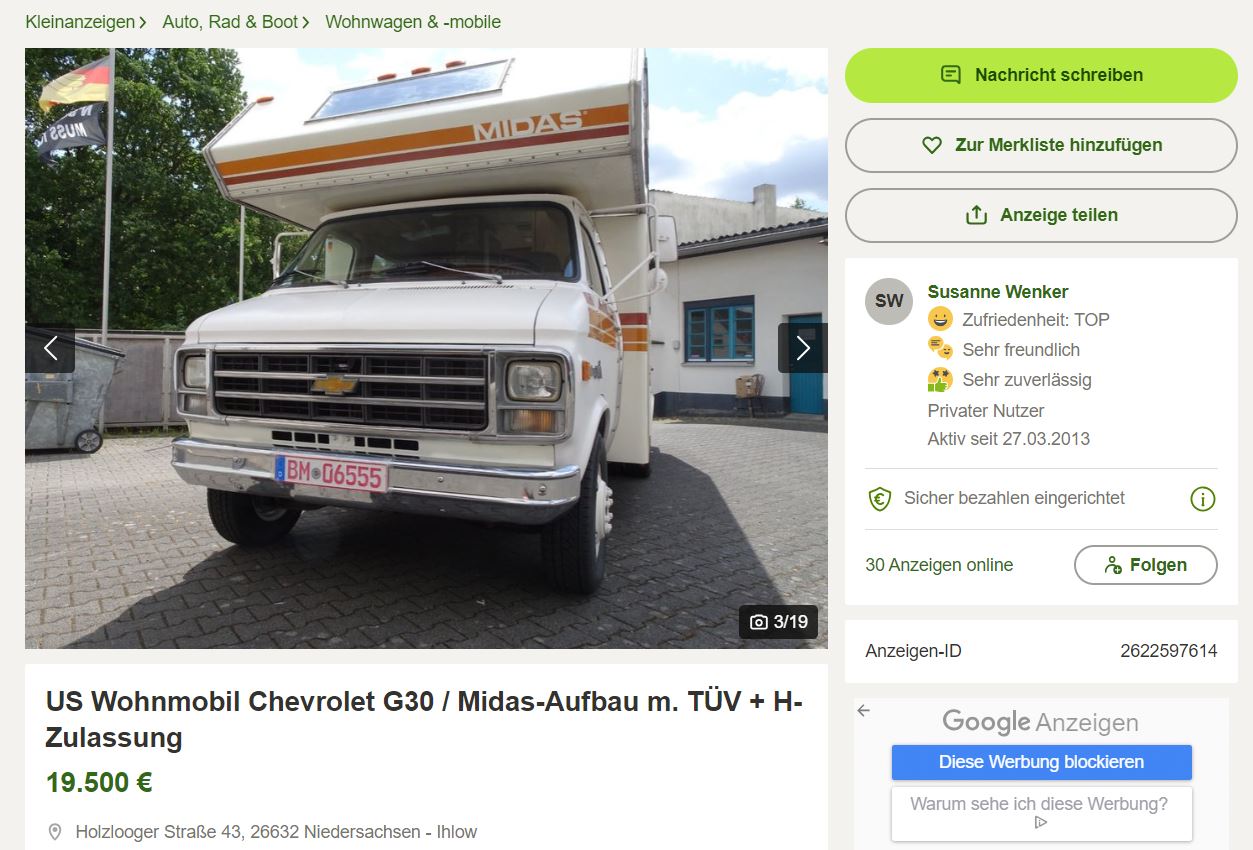Select Wohnwagen & -mobile breadcrumb category

click(413, 22)
